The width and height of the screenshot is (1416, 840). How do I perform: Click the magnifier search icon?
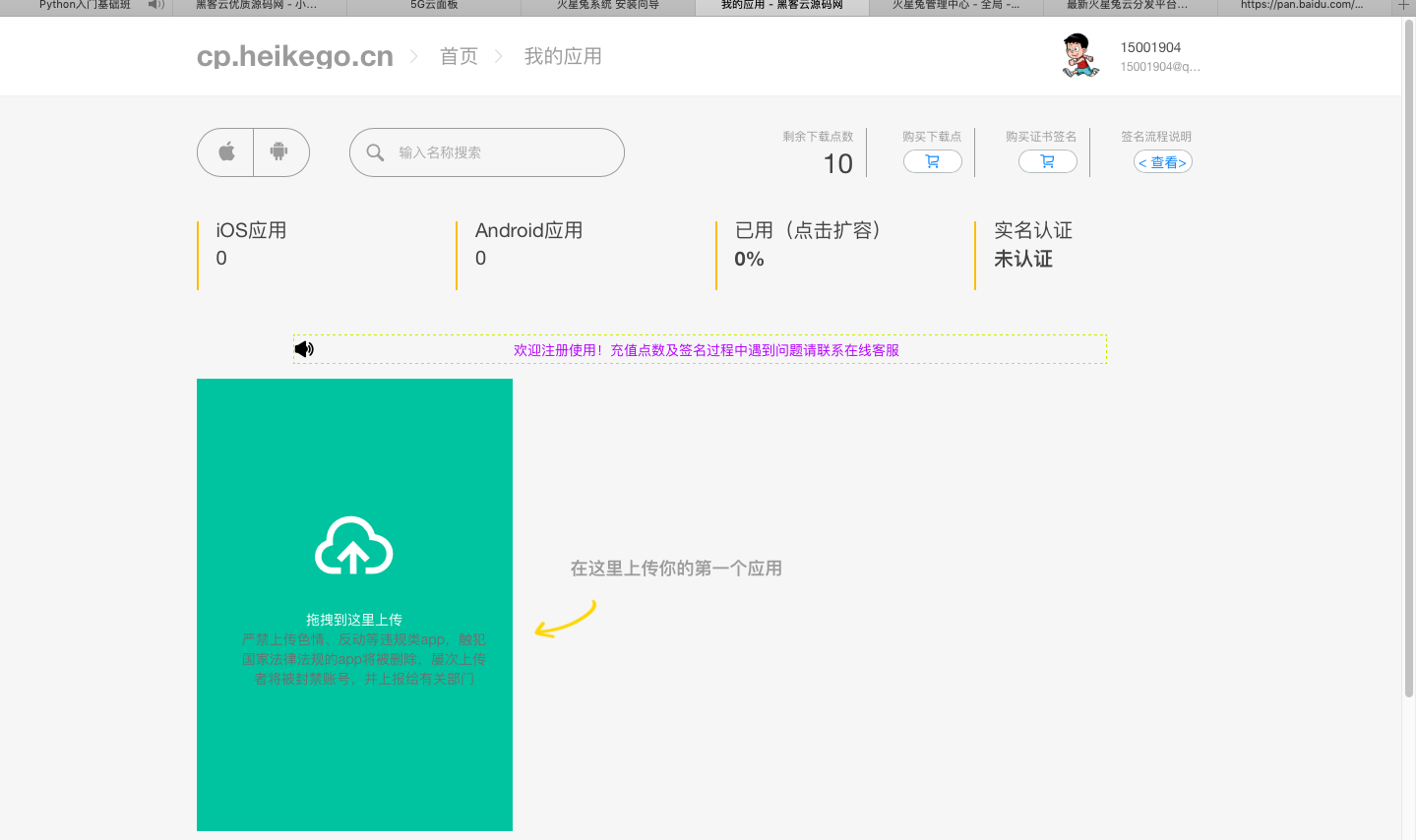[x=375, y=152]
